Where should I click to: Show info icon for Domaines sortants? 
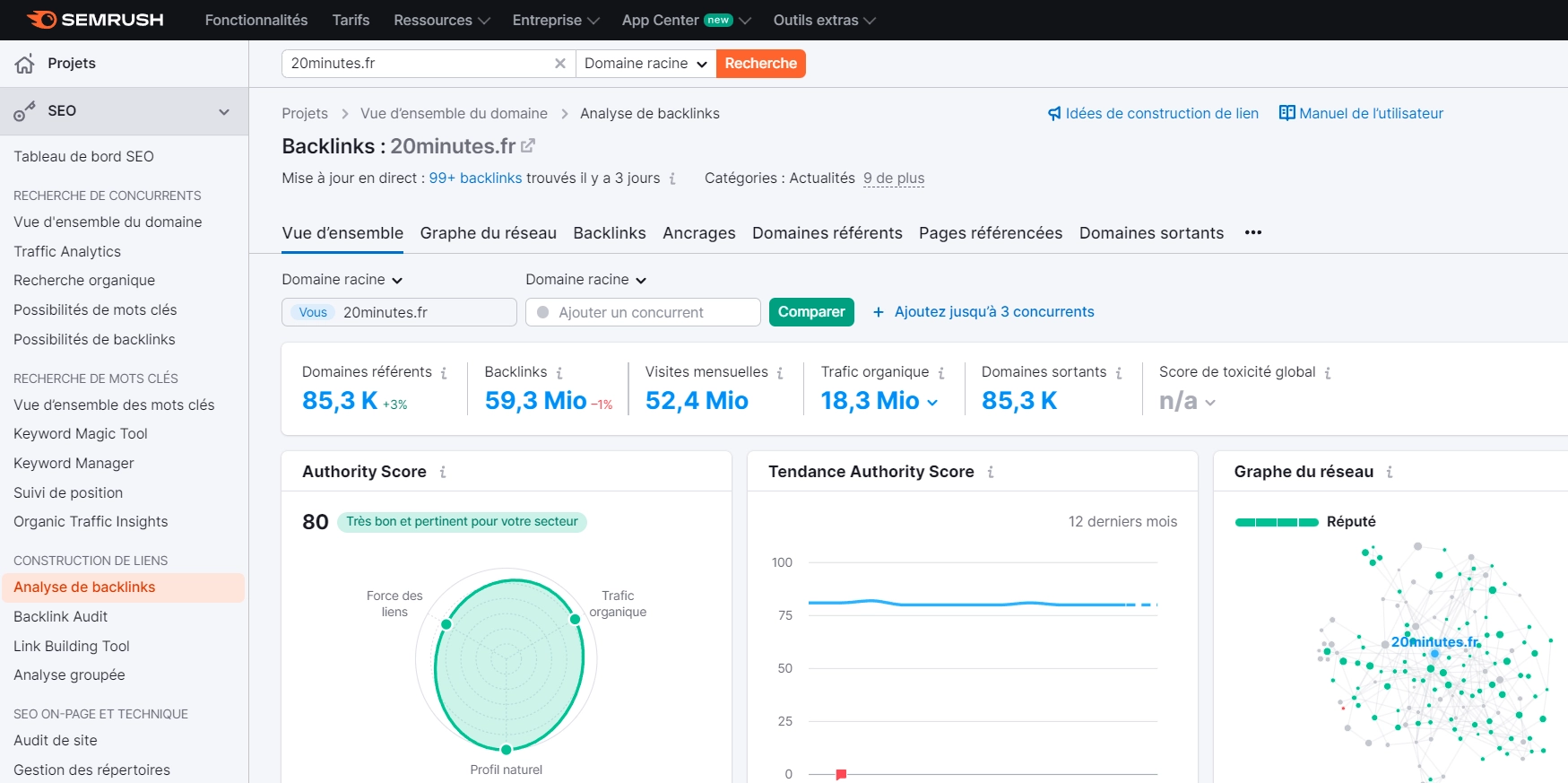(1119, 372)
